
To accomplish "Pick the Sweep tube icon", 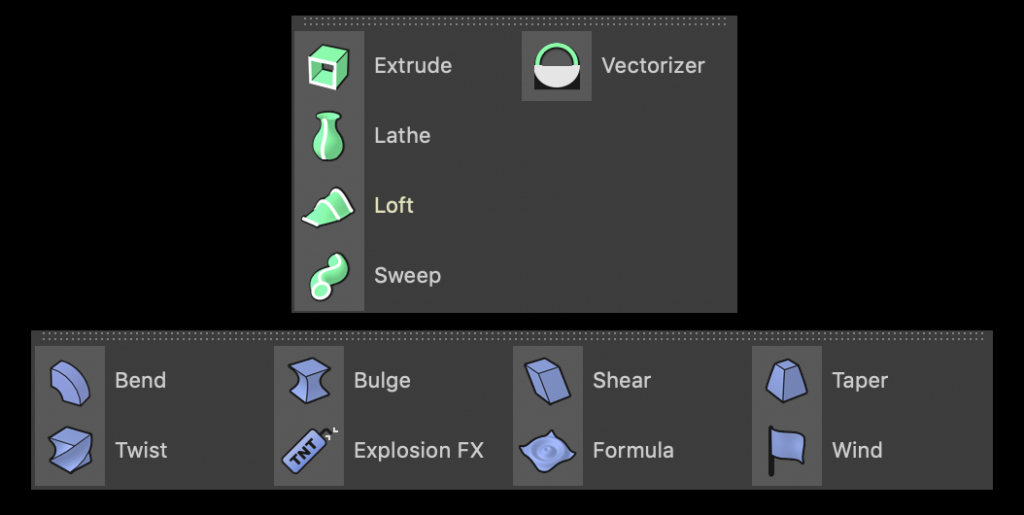I will tap(328, 276).
